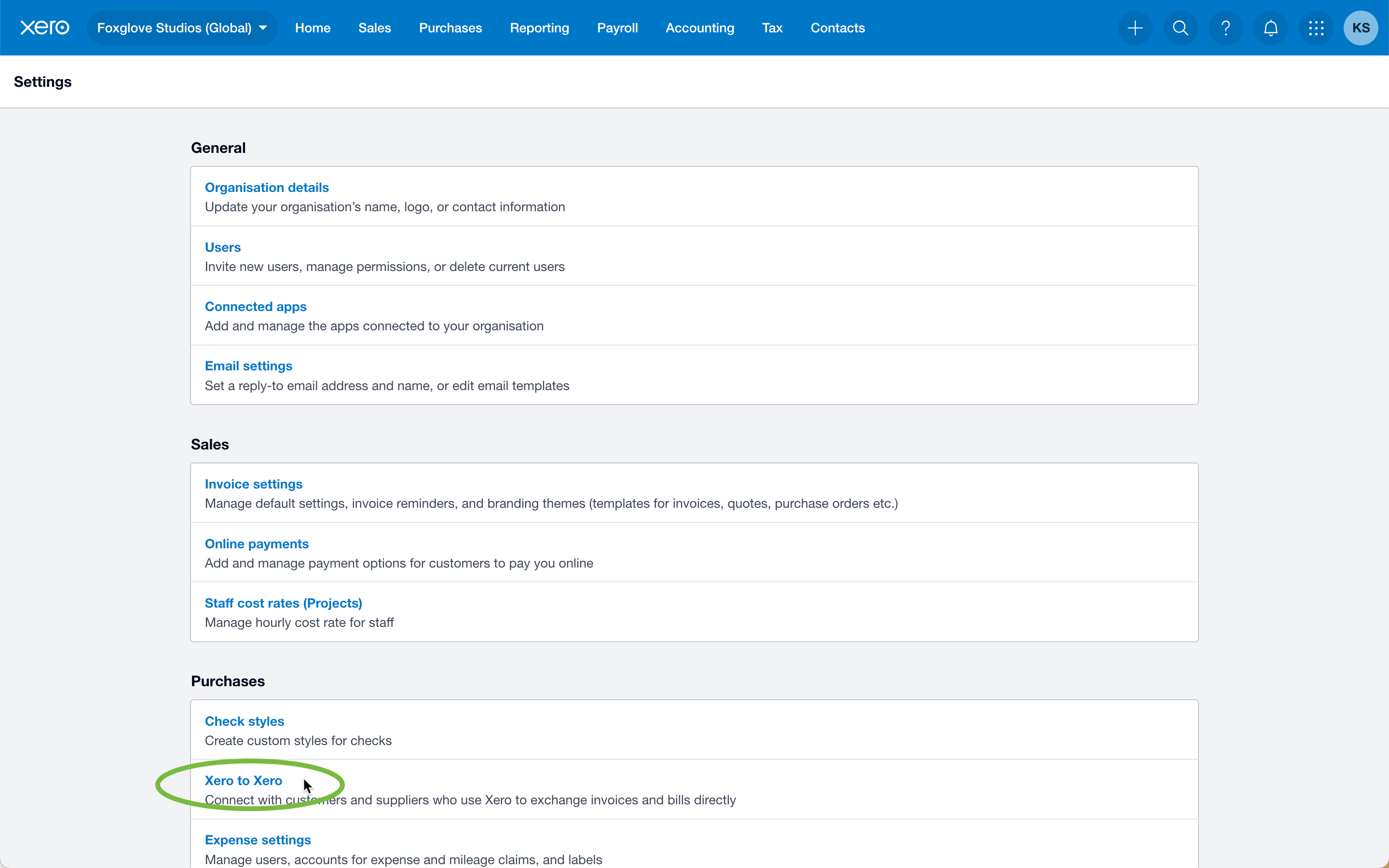Manage Connected apps

pos(255,306)
